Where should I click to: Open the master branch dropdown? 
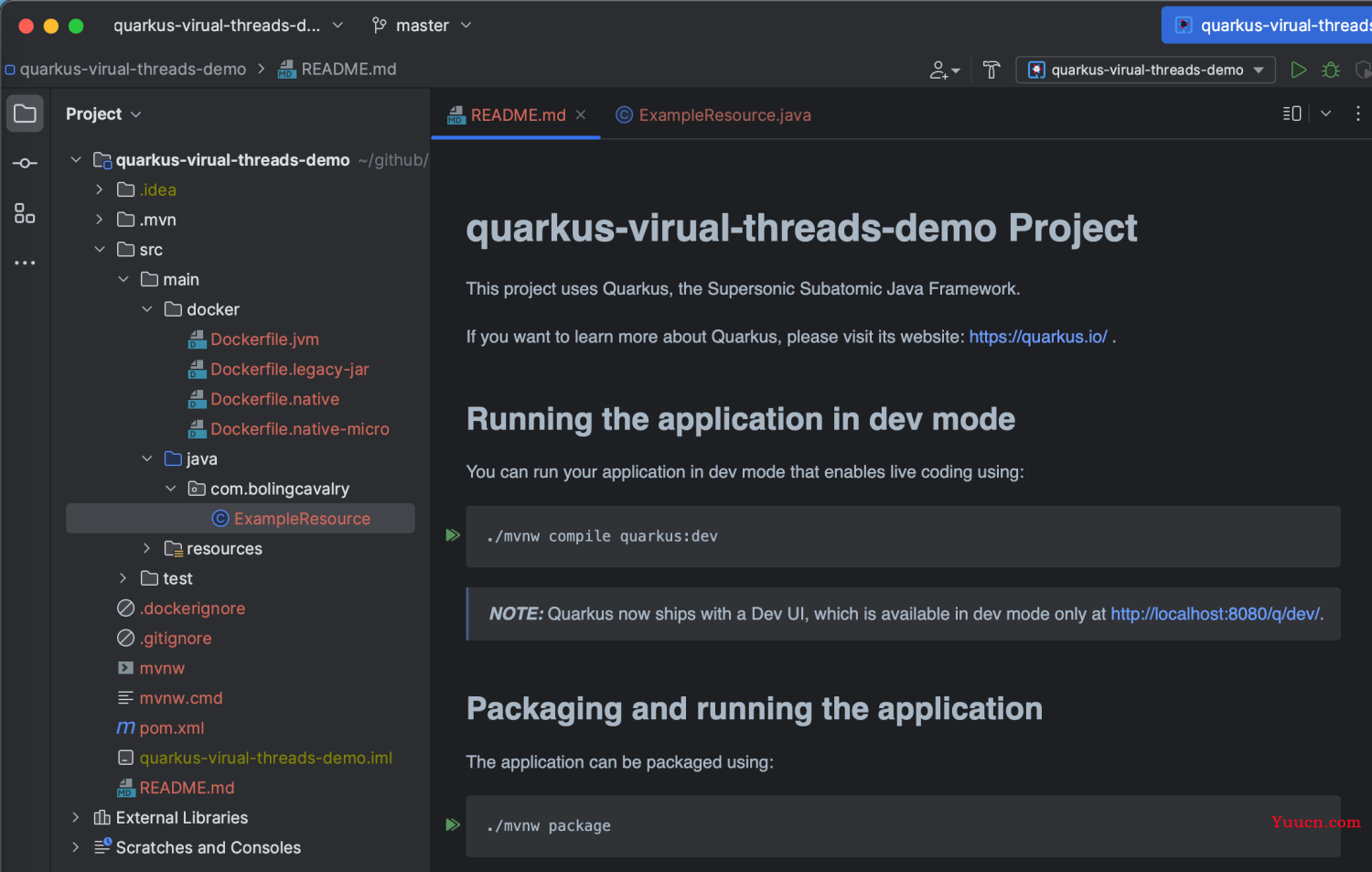(422, 26)
